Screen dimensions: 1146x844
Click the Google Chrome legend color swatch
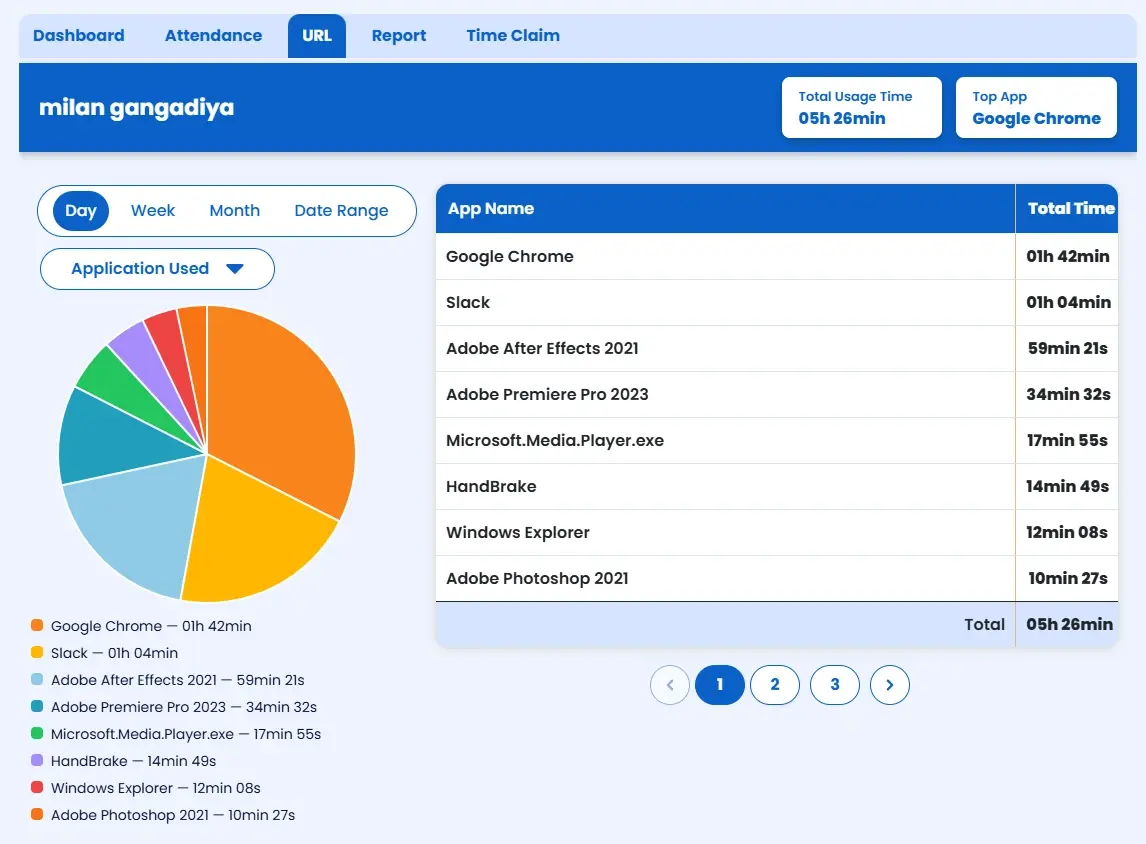(x=37, y=626)
